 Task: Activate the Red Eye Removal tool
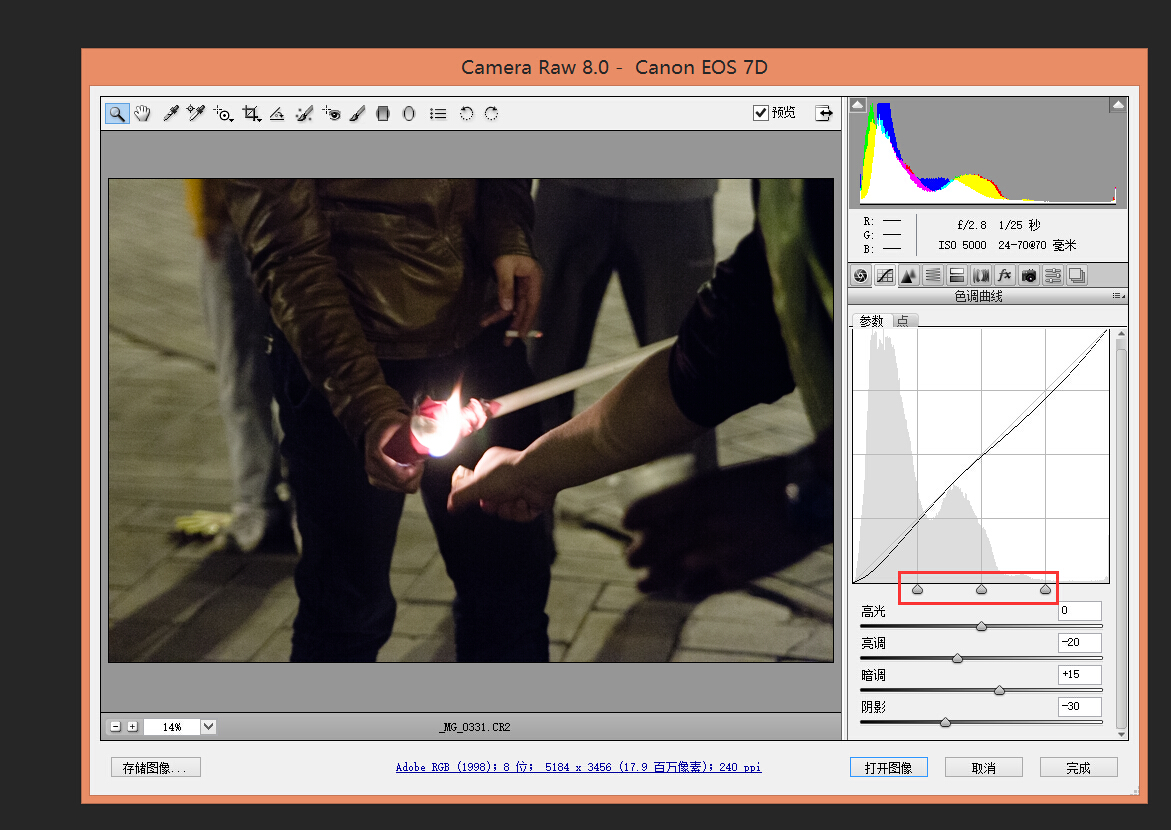(332, 114)
